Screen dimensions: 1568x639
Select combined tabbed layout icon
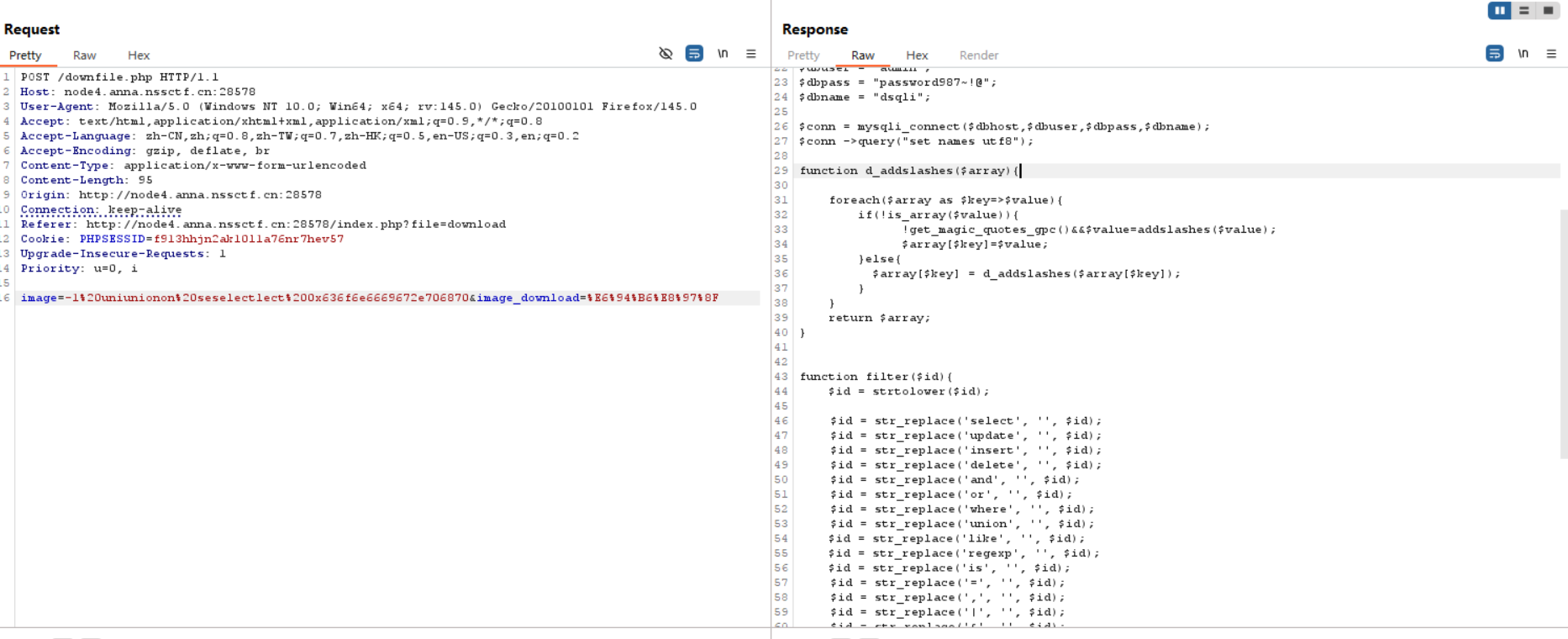coord(1548,11)
